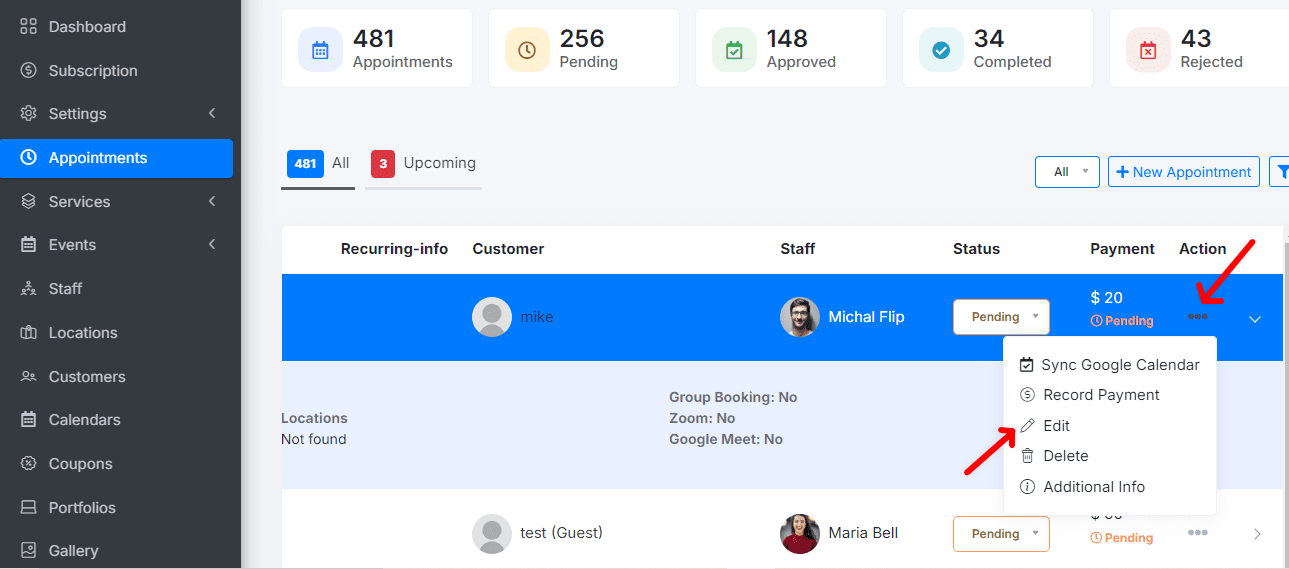Click the Record Payment dollar icon
This screenshot has height=569, width=1289.
click(1027, 395)
